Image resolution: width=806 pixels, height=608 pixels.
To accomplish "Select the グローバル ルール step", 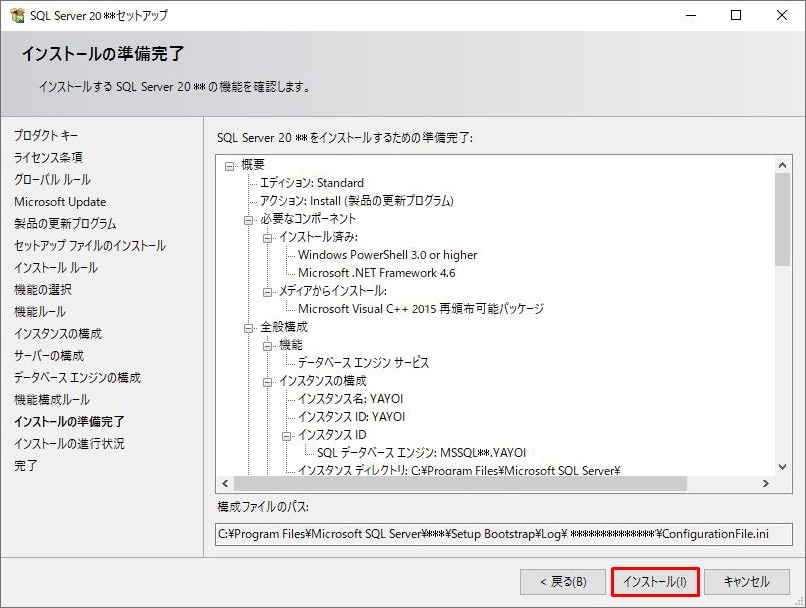I will point(52,180).
